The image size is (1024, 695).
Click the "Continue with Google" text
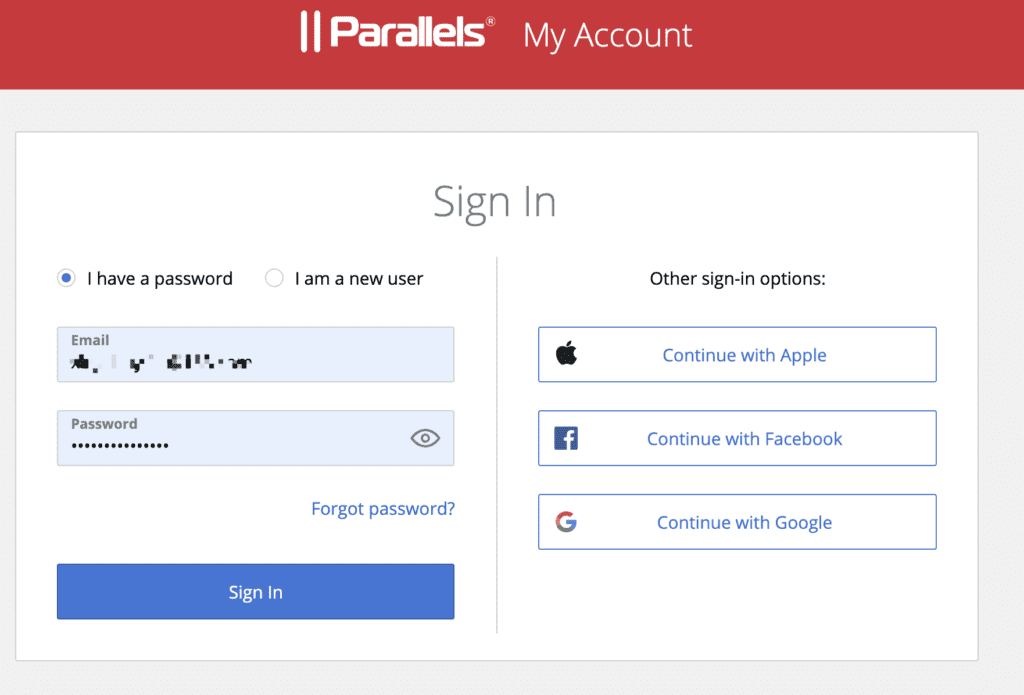click(744, 523)
